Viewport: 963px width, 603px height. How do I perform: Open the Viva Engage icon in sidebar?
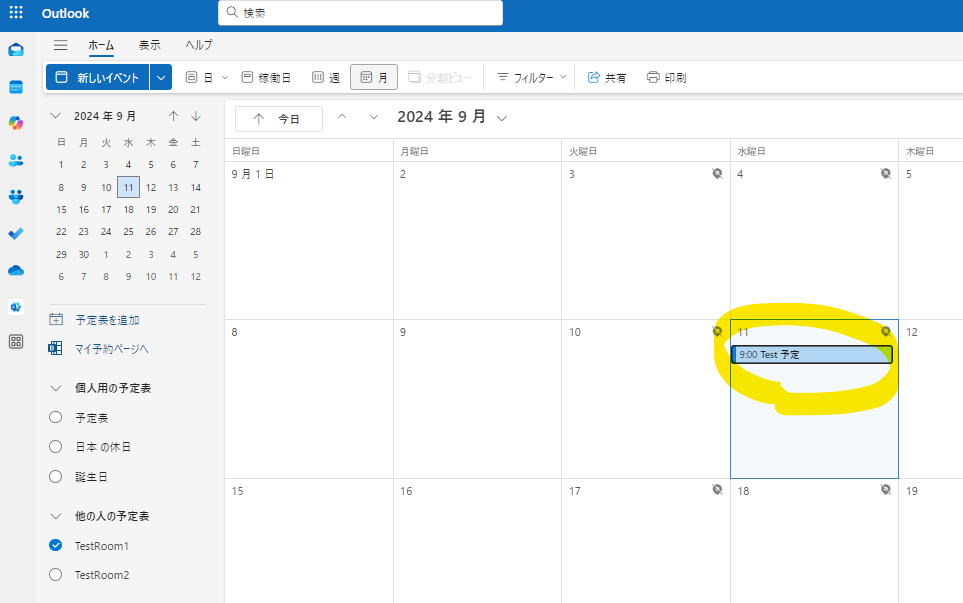16,306
